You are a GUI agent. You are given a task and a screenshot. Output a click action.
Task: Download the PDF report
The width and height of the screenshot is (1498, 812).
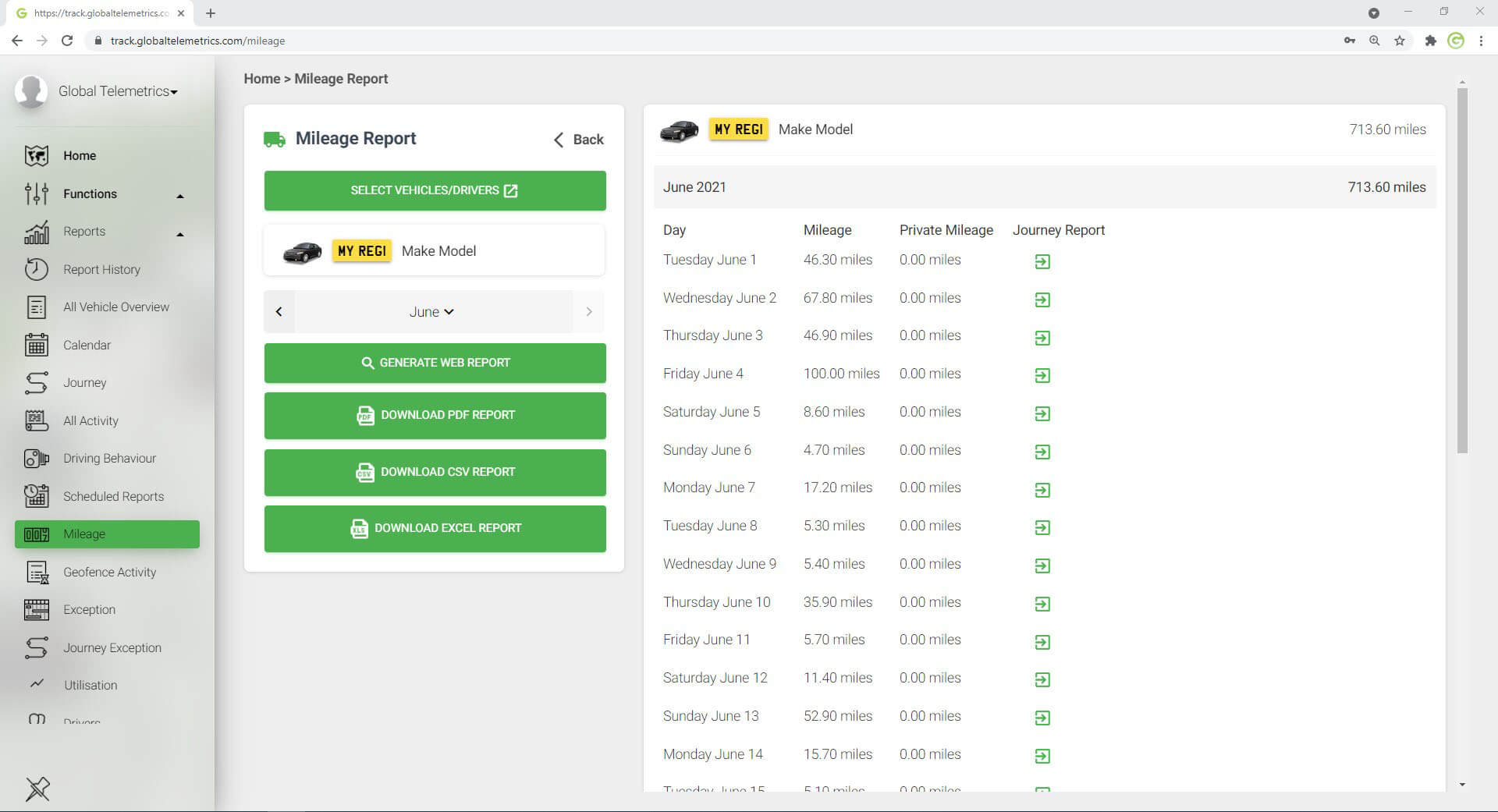[x=435, y=415]
